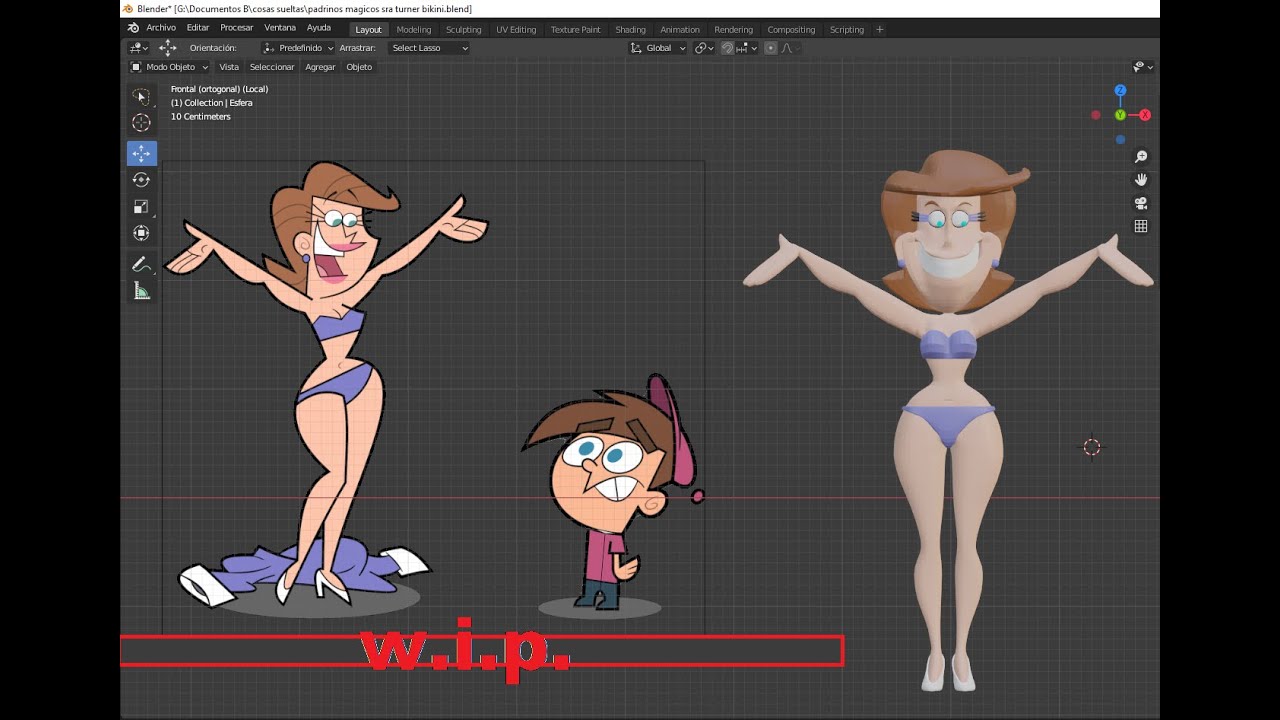Switch to the Compositing workspace tab
Screen dimensions: 1280x720
click(791, 29)
